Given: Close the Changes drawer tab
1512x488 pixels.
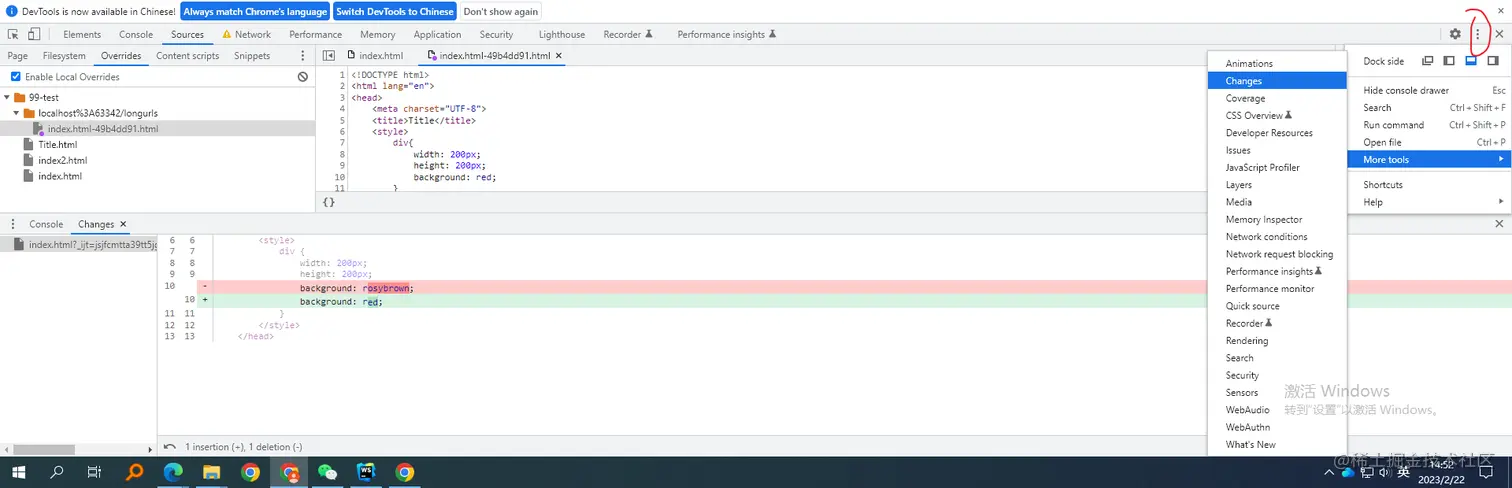Looking at the screenshot, I should (x=123, y=225).
